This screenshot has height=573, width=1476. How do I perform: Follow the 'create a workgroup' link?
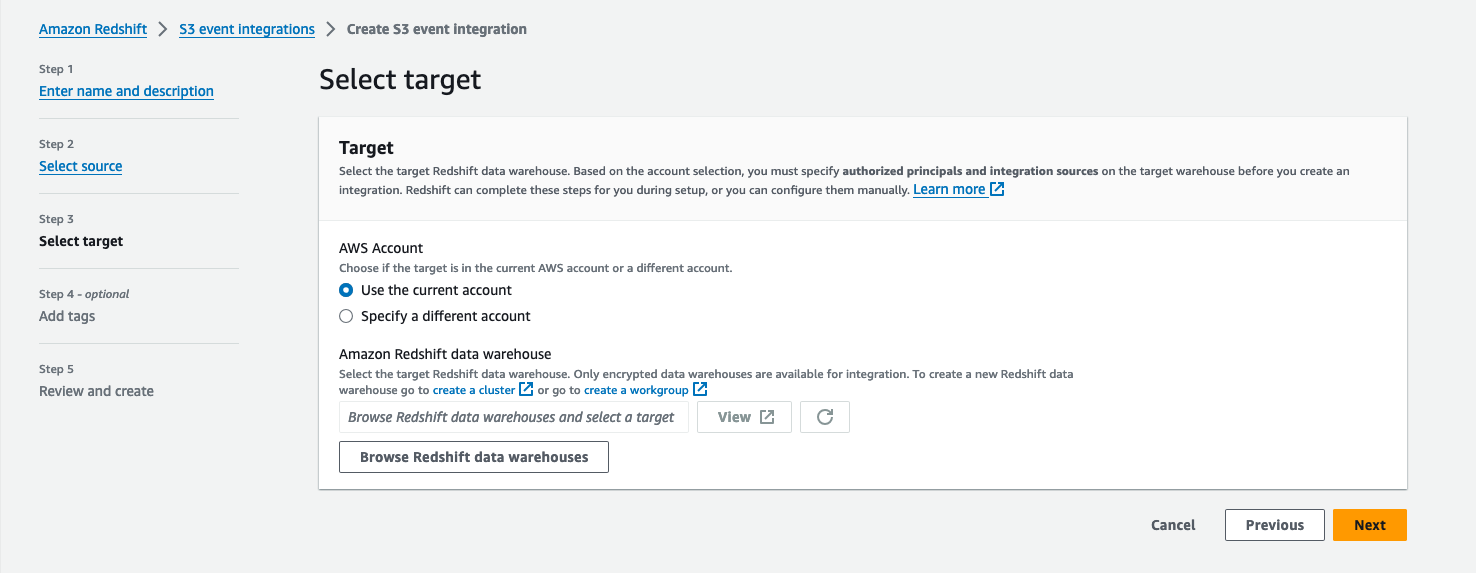(x=636, y=390)
